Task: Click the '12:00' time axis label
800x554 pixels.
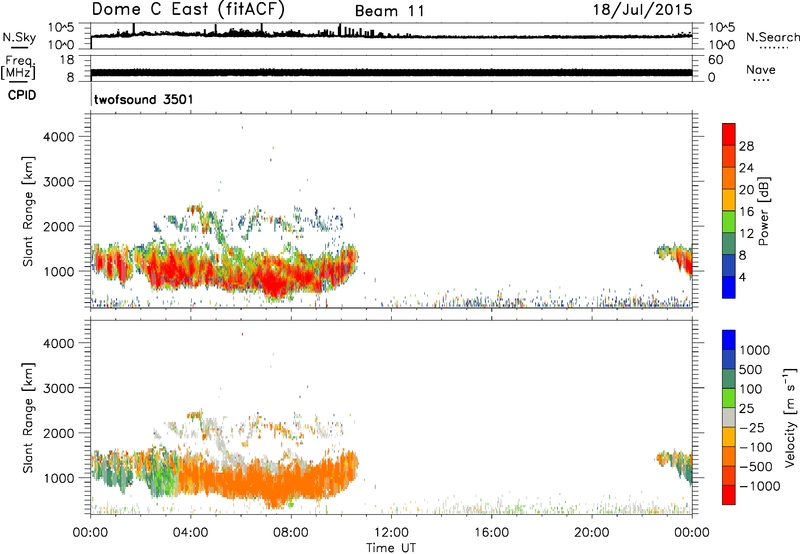Action: (391, 533)
